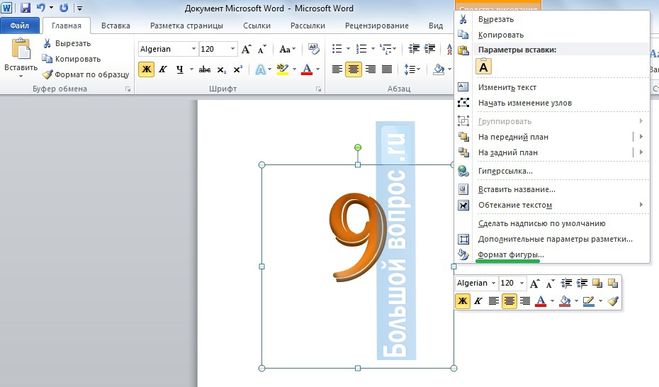Toggle italic К in the ribbon
This screenshot has height=387, width=659.
pyautogui.click(x=163, y=69)
